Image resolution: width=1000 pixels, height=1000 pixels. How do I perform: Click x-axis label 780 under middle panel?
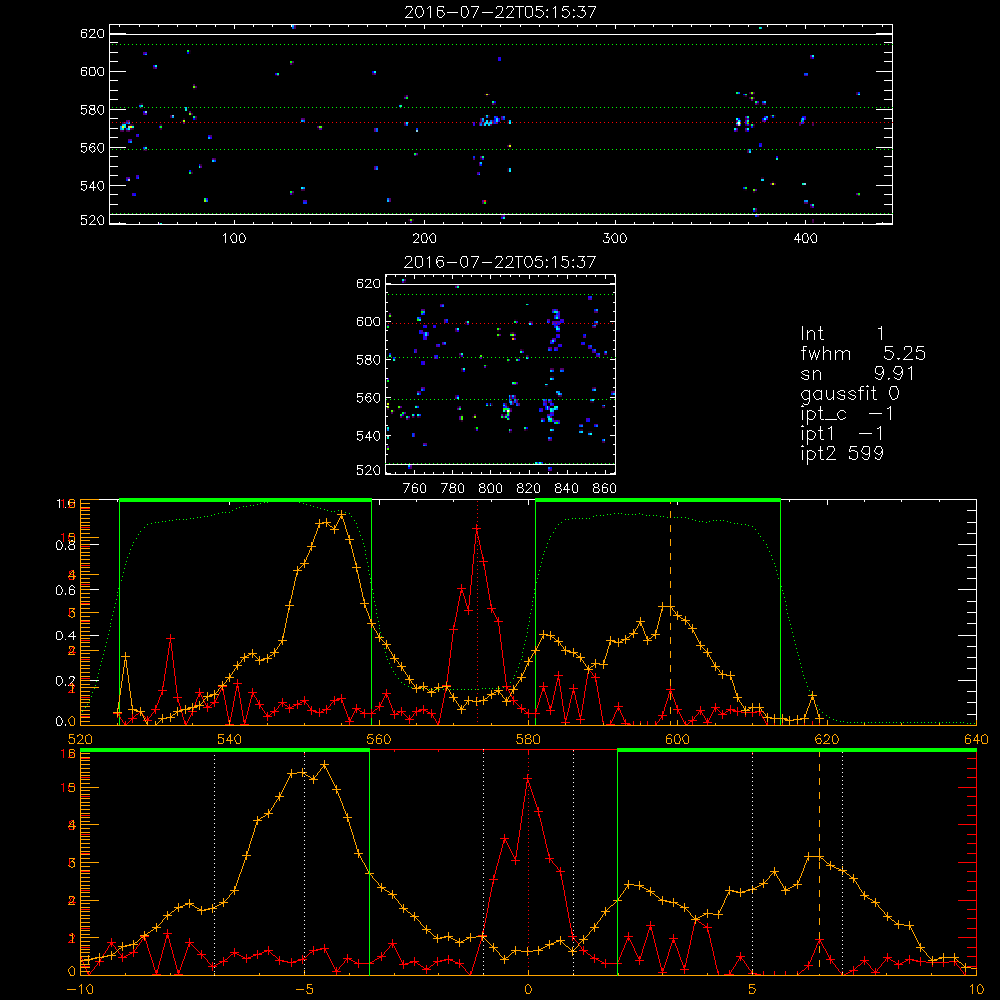pos(453,489)
